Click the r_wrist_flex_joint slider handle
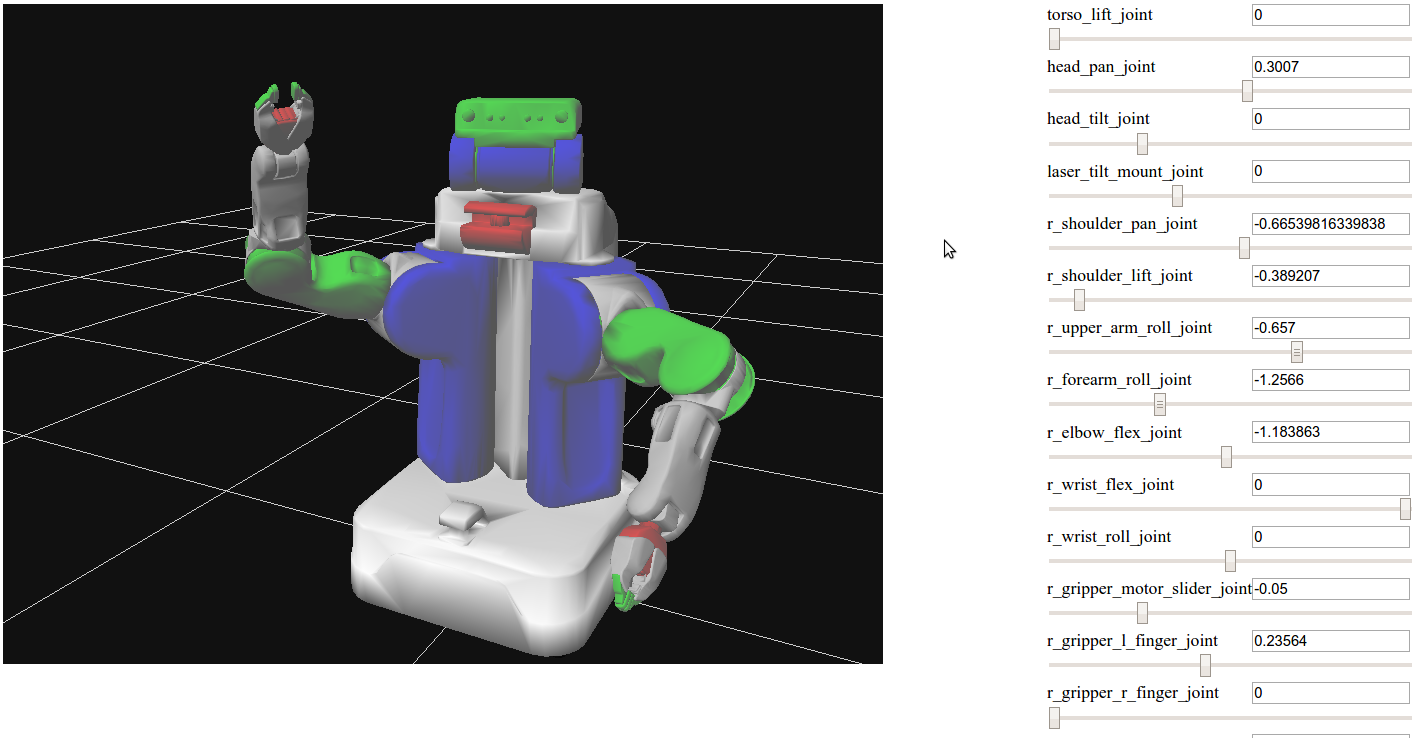The height and width of the screenshot is (738, 1418). coord(1405,509)
